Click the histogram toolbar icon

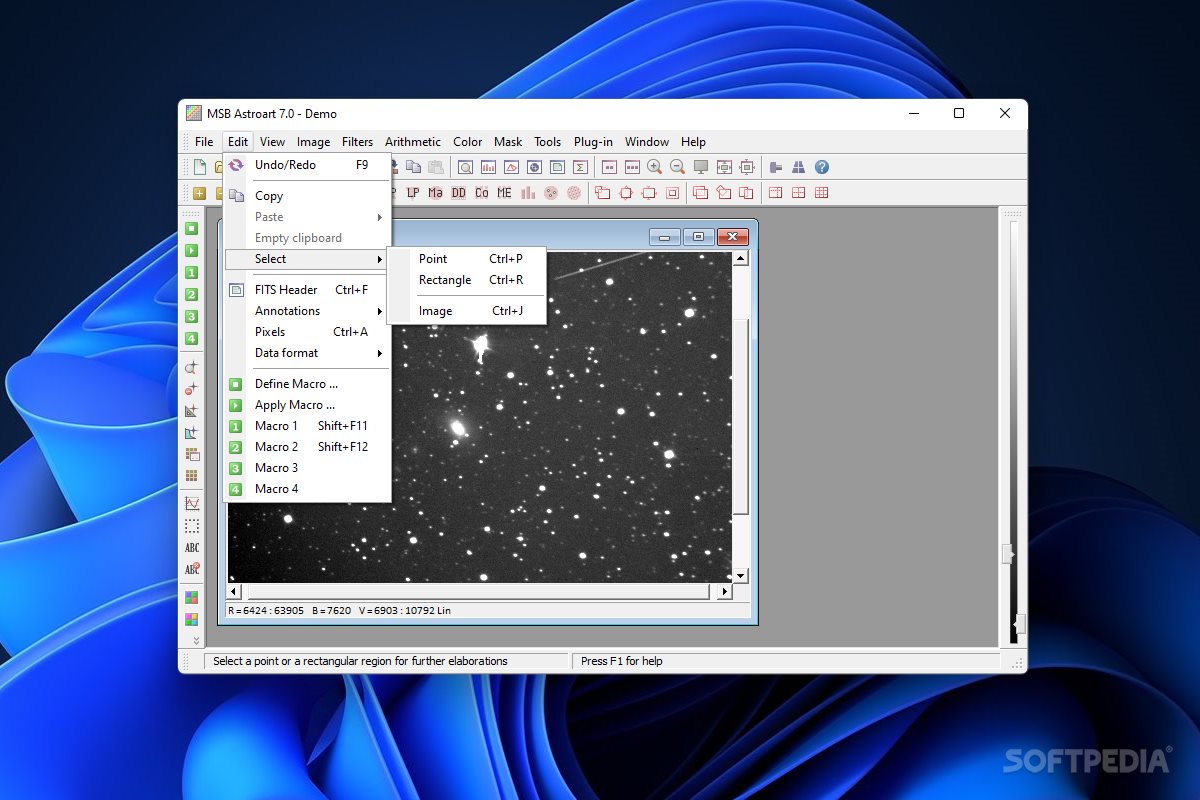click(x=488, y=167)
